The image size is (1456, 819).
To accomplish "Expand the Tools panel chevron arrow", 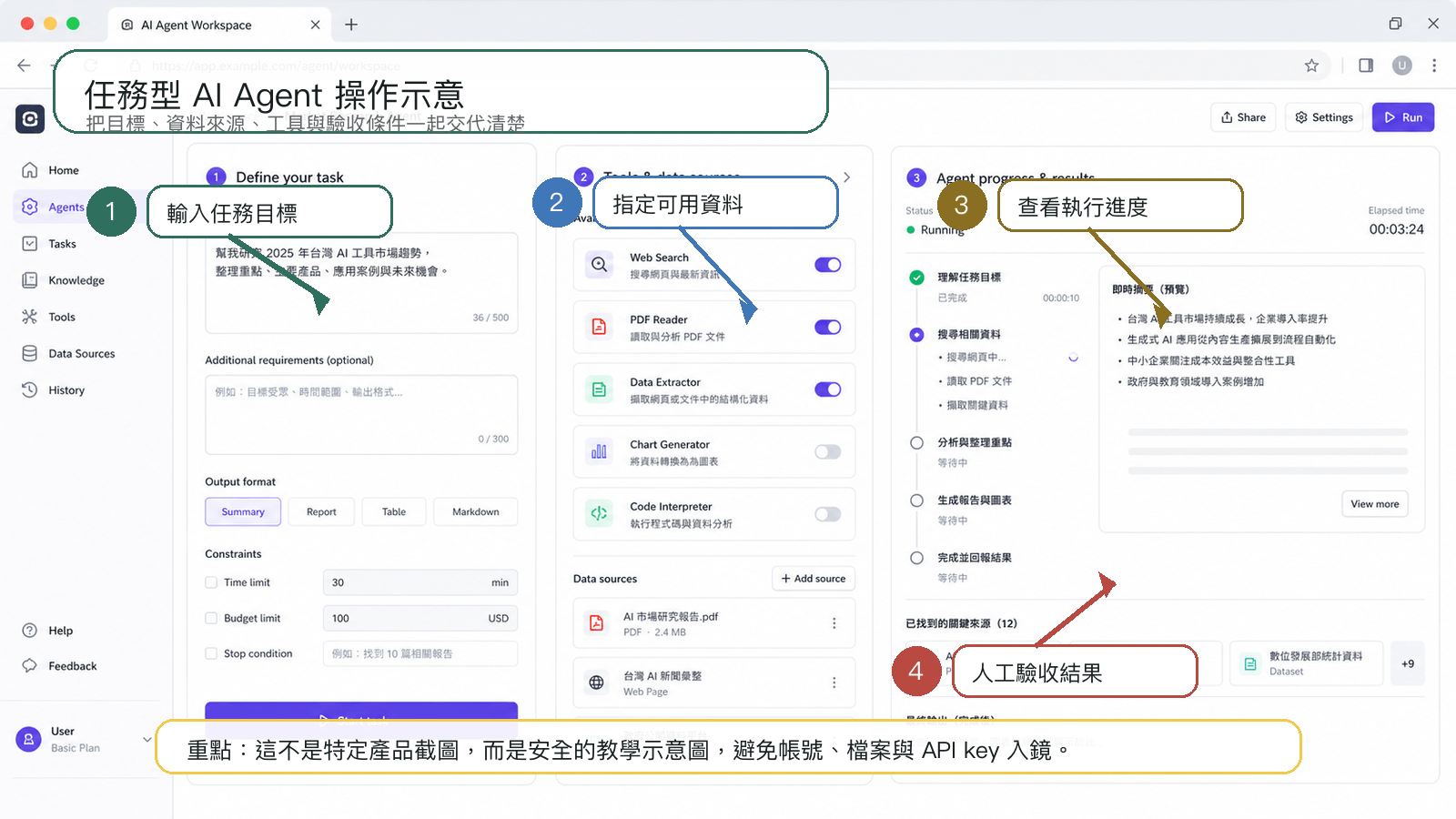I will pyautogui.click(x=847, y=177).
